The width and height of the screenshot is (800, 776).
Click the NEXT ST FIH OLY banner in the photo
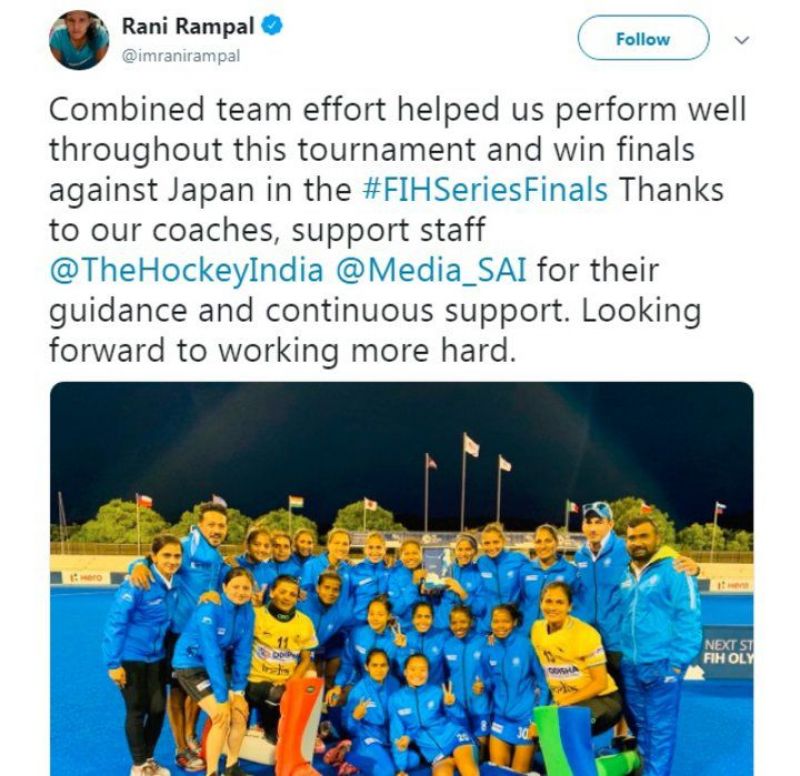(728, 652)
